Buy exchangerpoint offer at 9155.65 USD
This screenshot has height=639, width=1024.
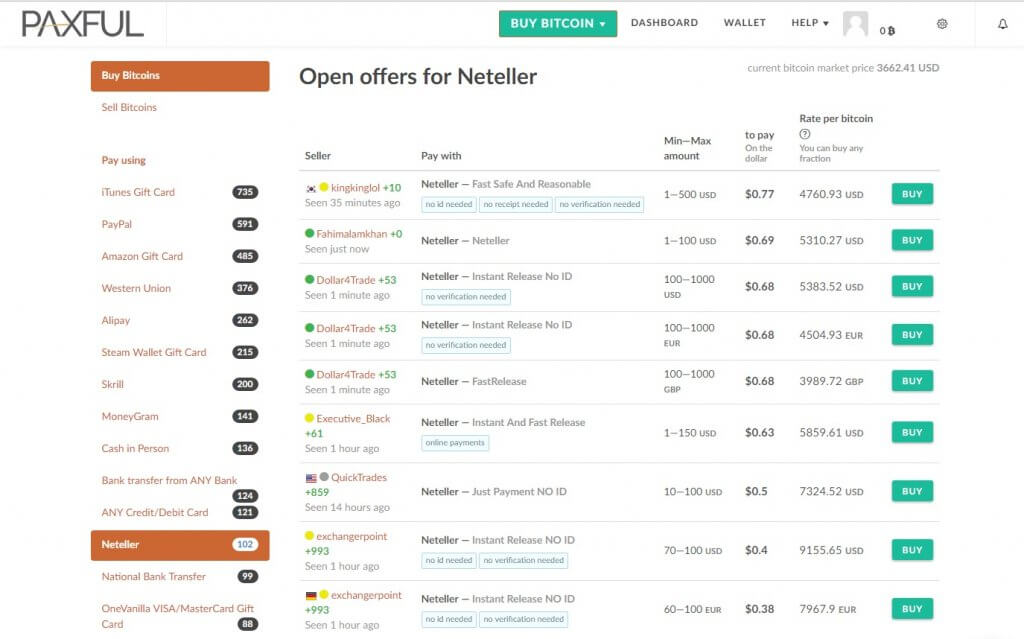[x=912, y=550]
